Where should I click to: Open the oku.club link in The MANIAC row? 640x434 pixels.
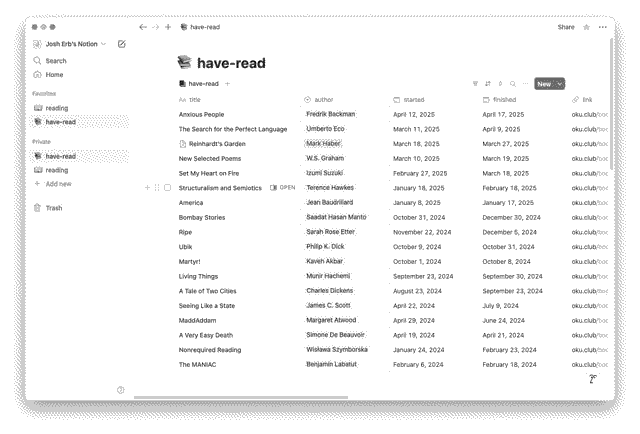pos(589,365)
